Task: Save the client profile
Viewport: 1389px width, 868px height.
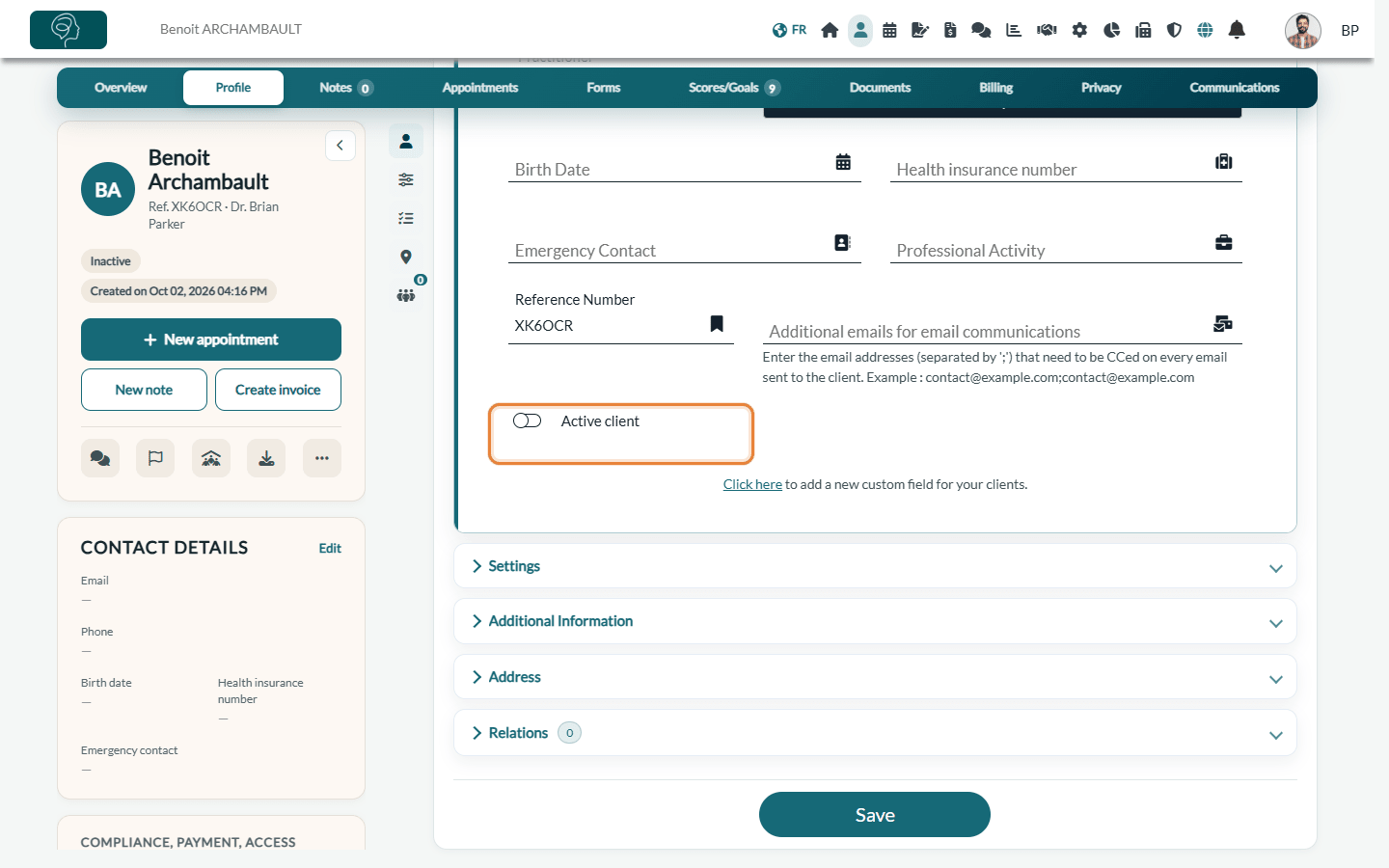Action: [875, 815]
